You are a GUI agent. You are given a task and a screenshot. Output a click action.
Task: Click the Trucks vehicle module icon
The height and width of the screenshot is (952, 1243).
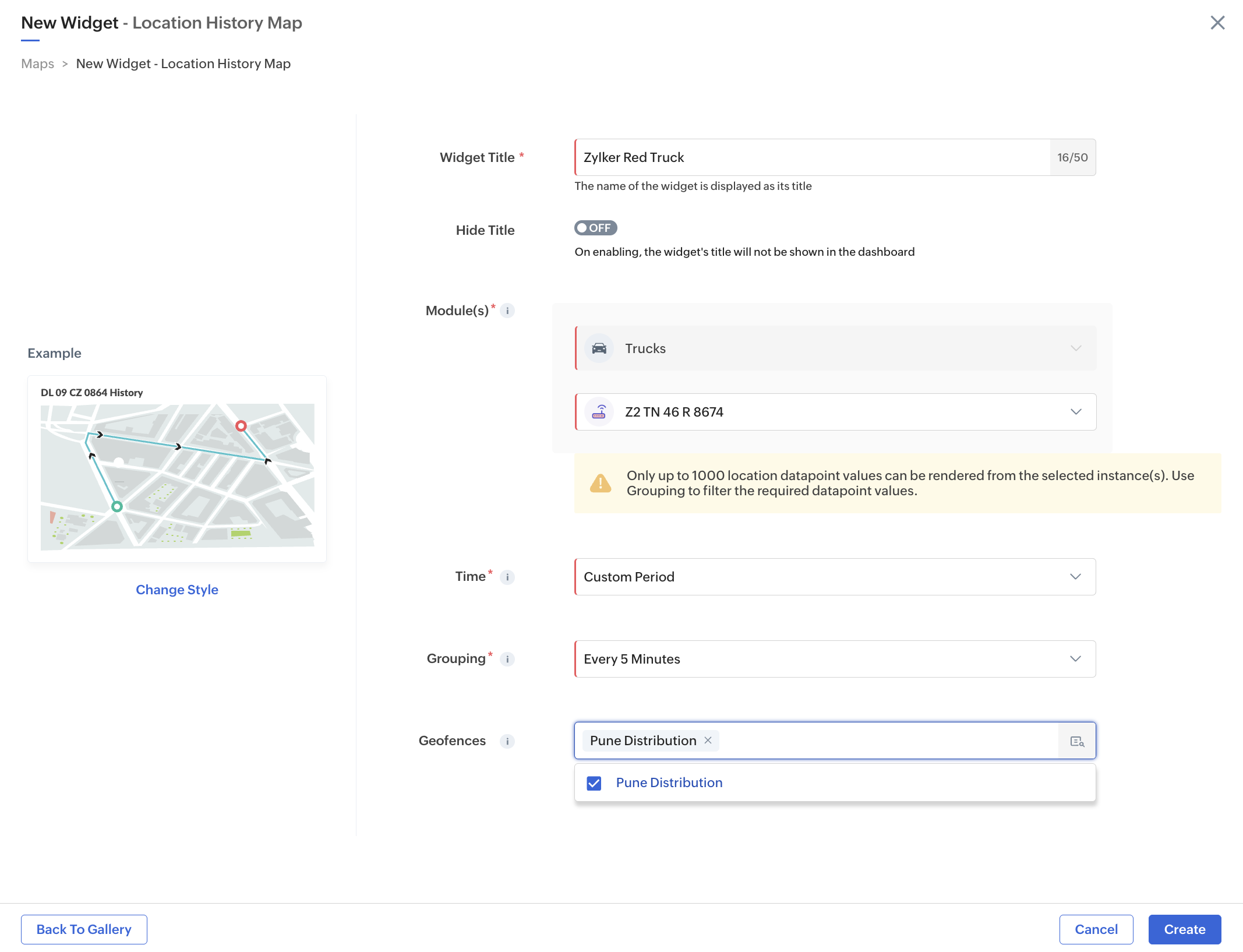coord(599,348)
